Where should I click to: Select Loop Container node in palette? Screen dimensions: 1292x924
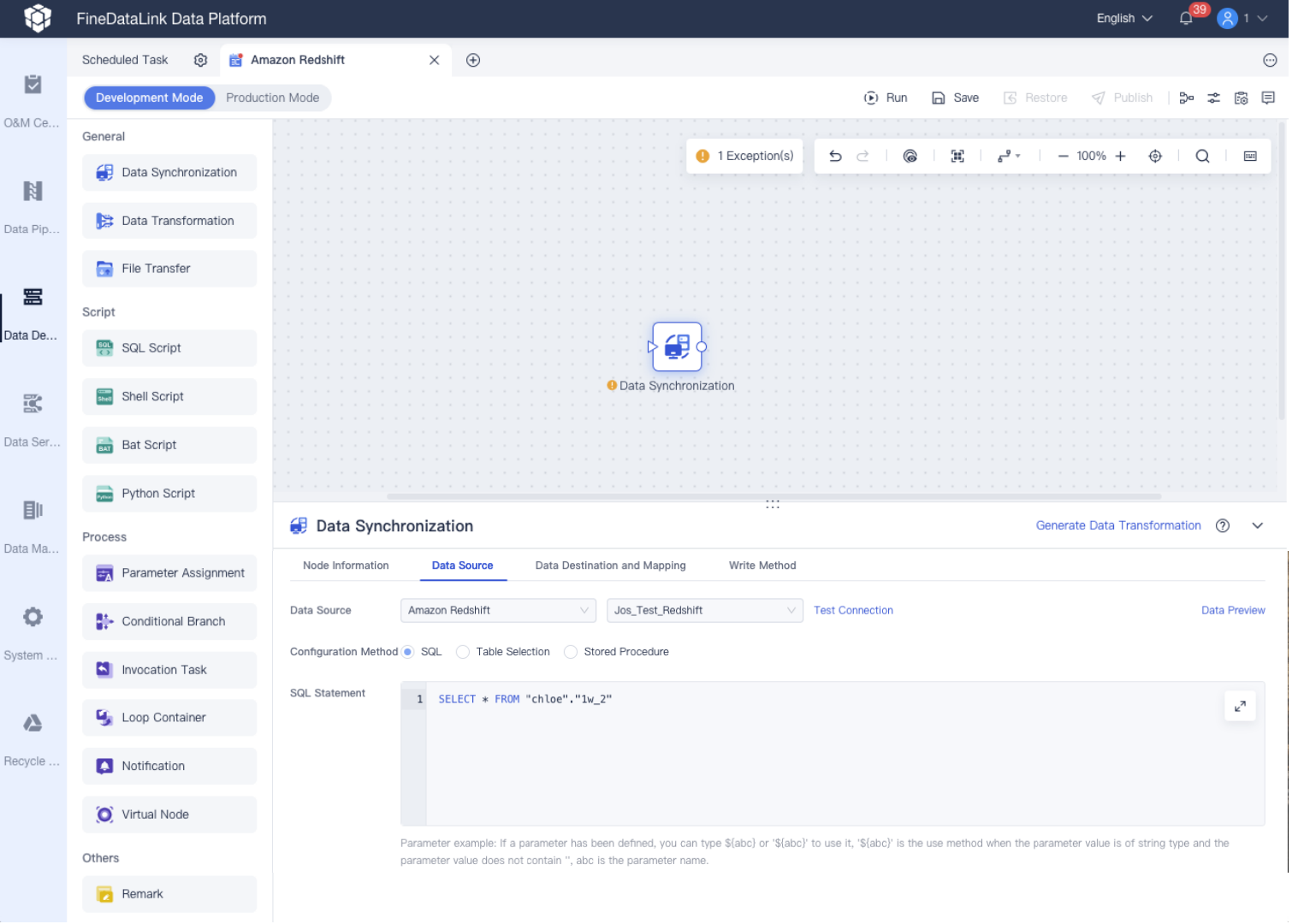pyautogui.click(x=169, y=718)
